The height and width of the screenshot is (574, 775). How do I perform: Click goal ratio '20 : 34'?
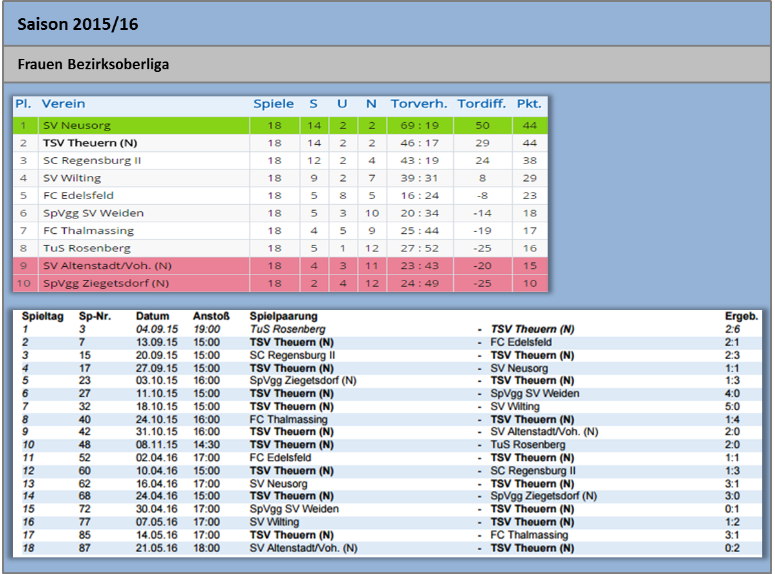[420, 213]
